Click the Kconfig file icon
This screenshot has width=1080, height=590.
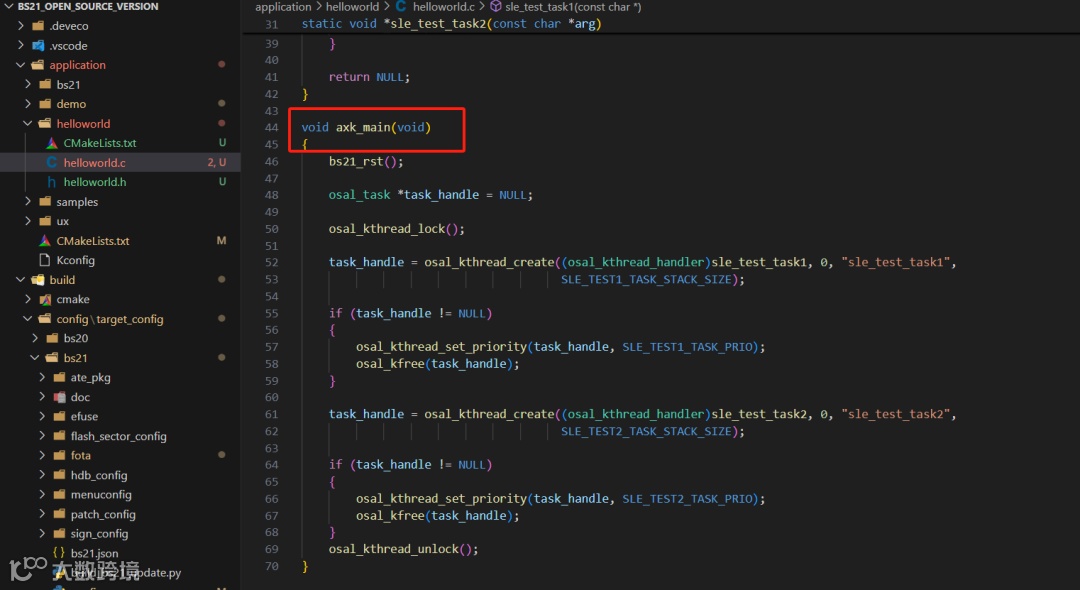pyautogui.click(x=45, y=260)
